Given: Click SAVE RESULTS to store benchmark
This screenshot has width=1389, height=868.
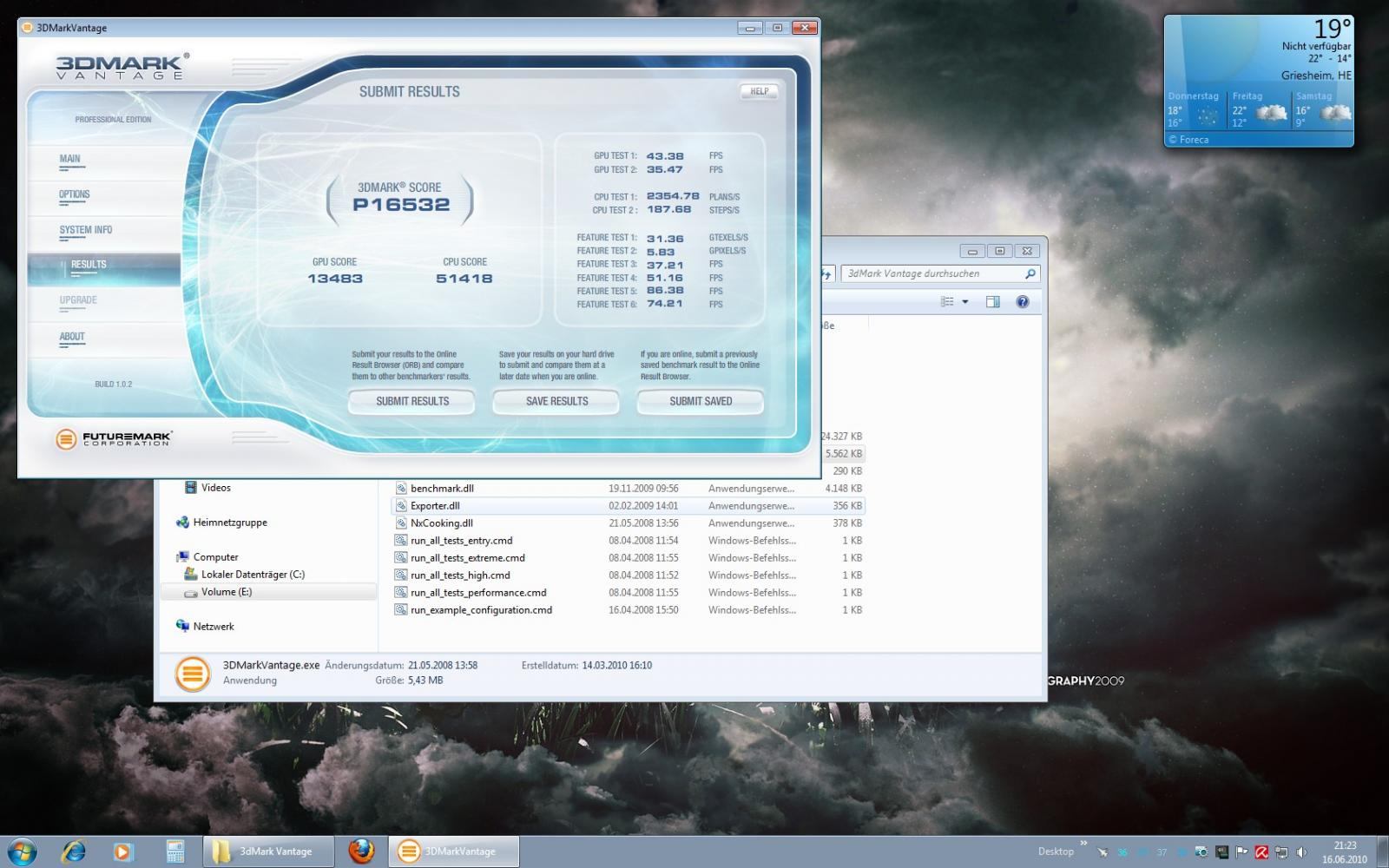Looking at the screenshot, I should click(x=556, y=402).
